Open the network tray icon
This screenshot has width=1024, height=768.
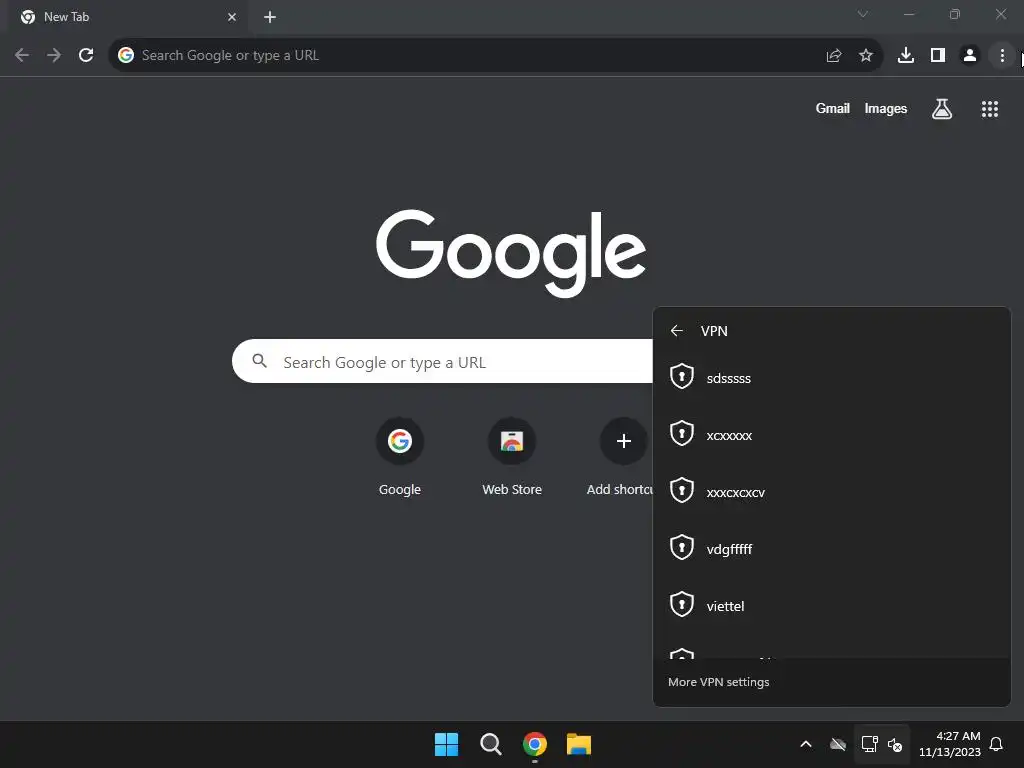point(869,744)
